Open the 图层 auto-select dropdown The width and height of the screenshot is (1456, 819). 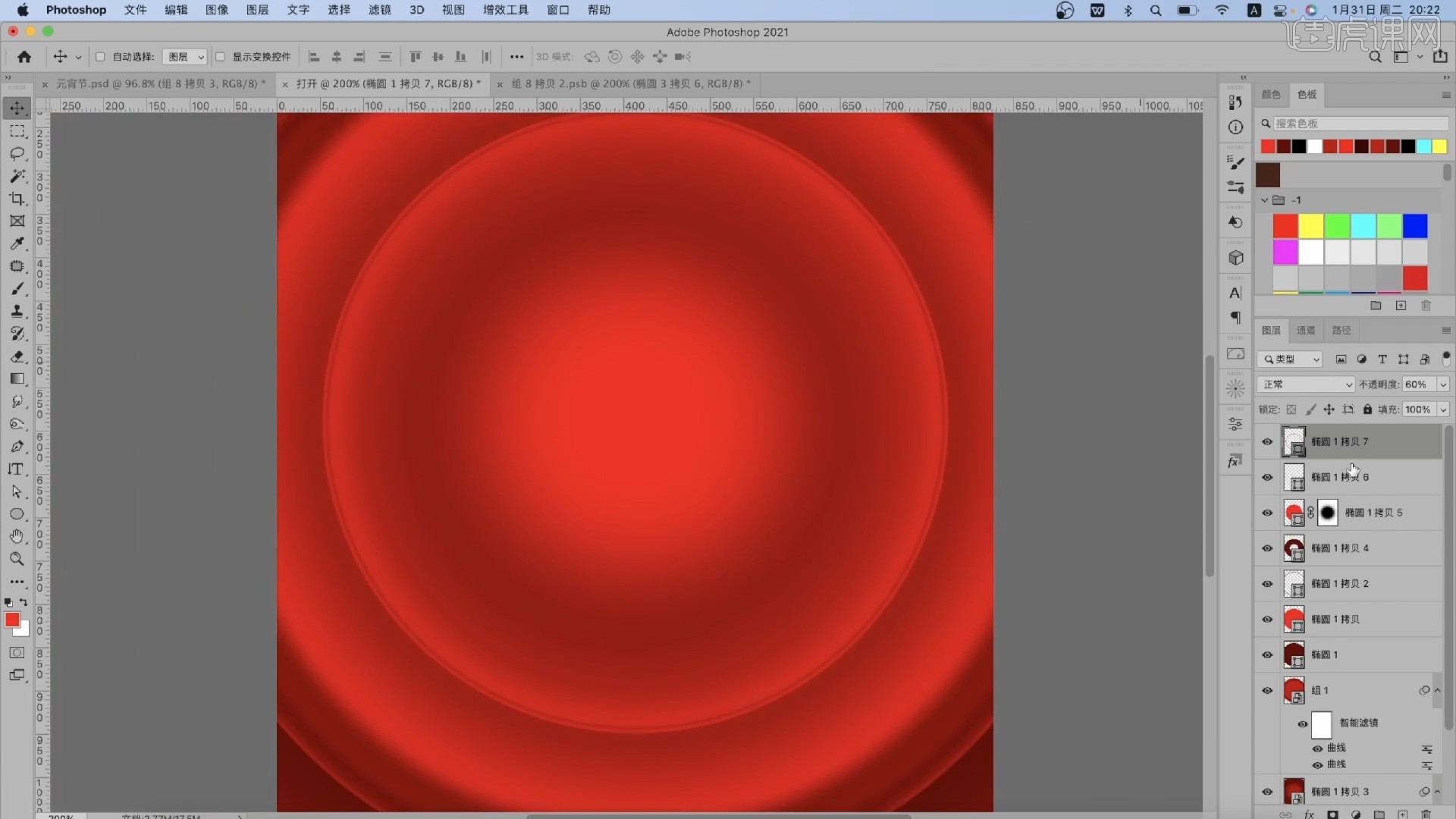pyautogui.click(x=185, y=57)
